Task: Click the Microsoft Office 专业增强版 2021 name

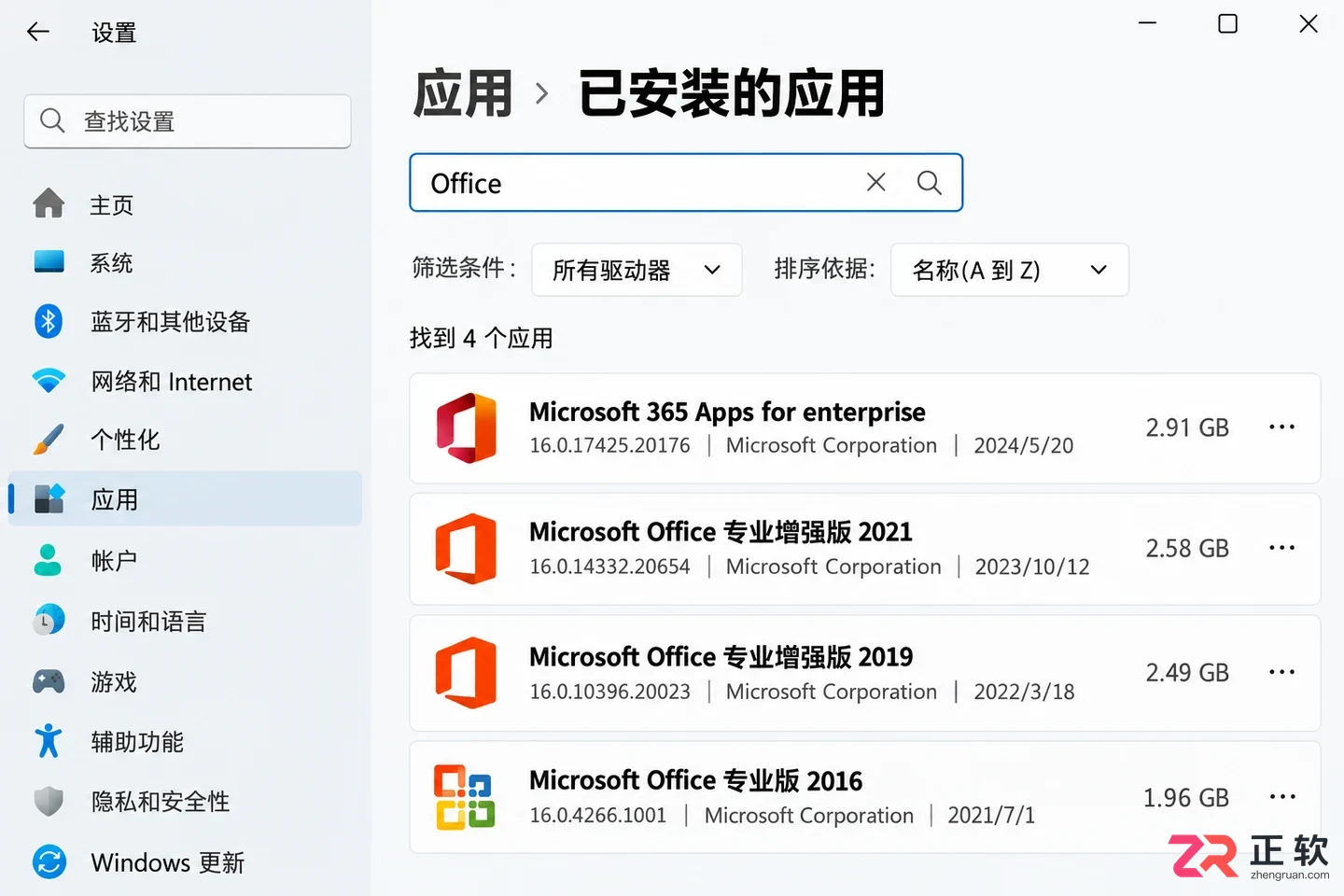Action: 721,531
